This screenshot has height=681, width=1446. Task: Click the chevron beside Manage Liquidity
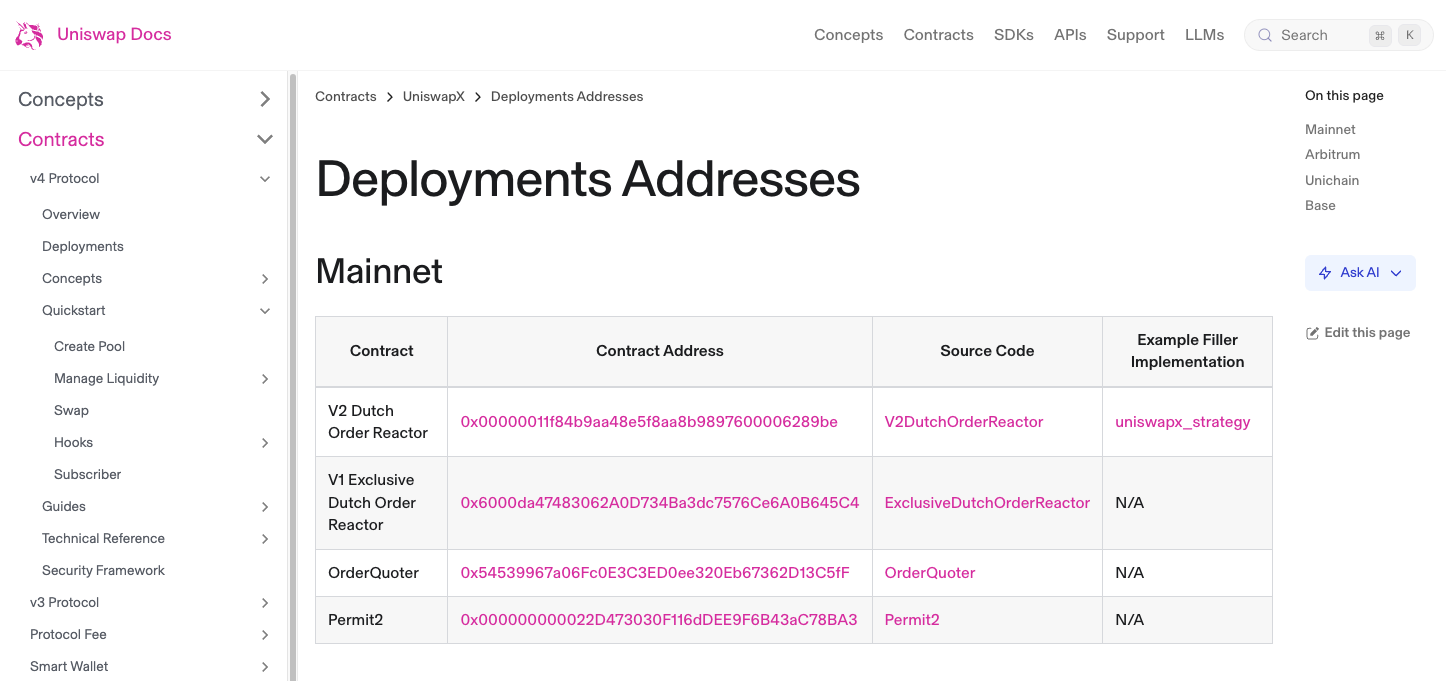pyautogui.click(x=265, y=378)
